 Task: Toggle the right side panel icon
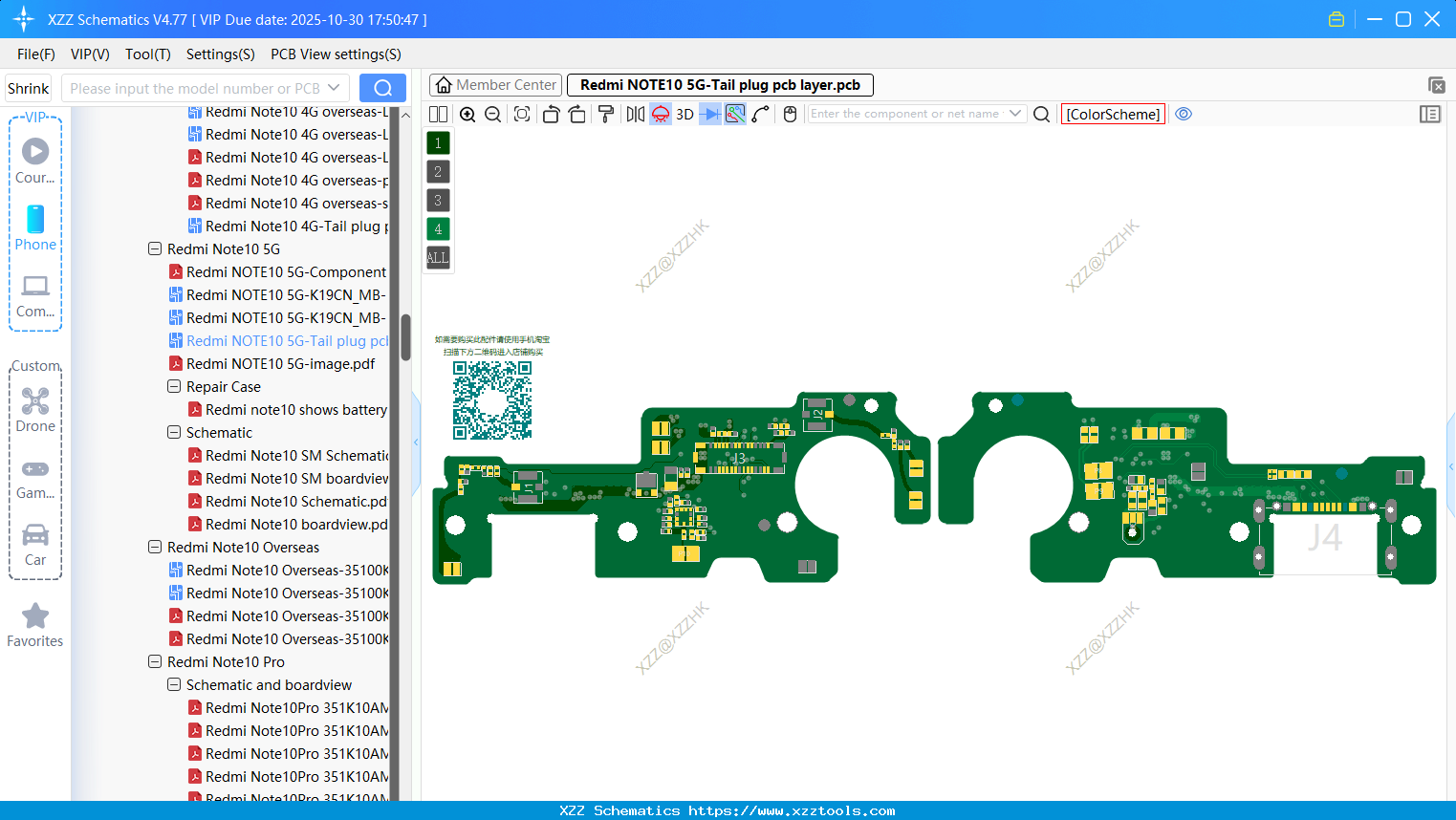point(1430,115)
